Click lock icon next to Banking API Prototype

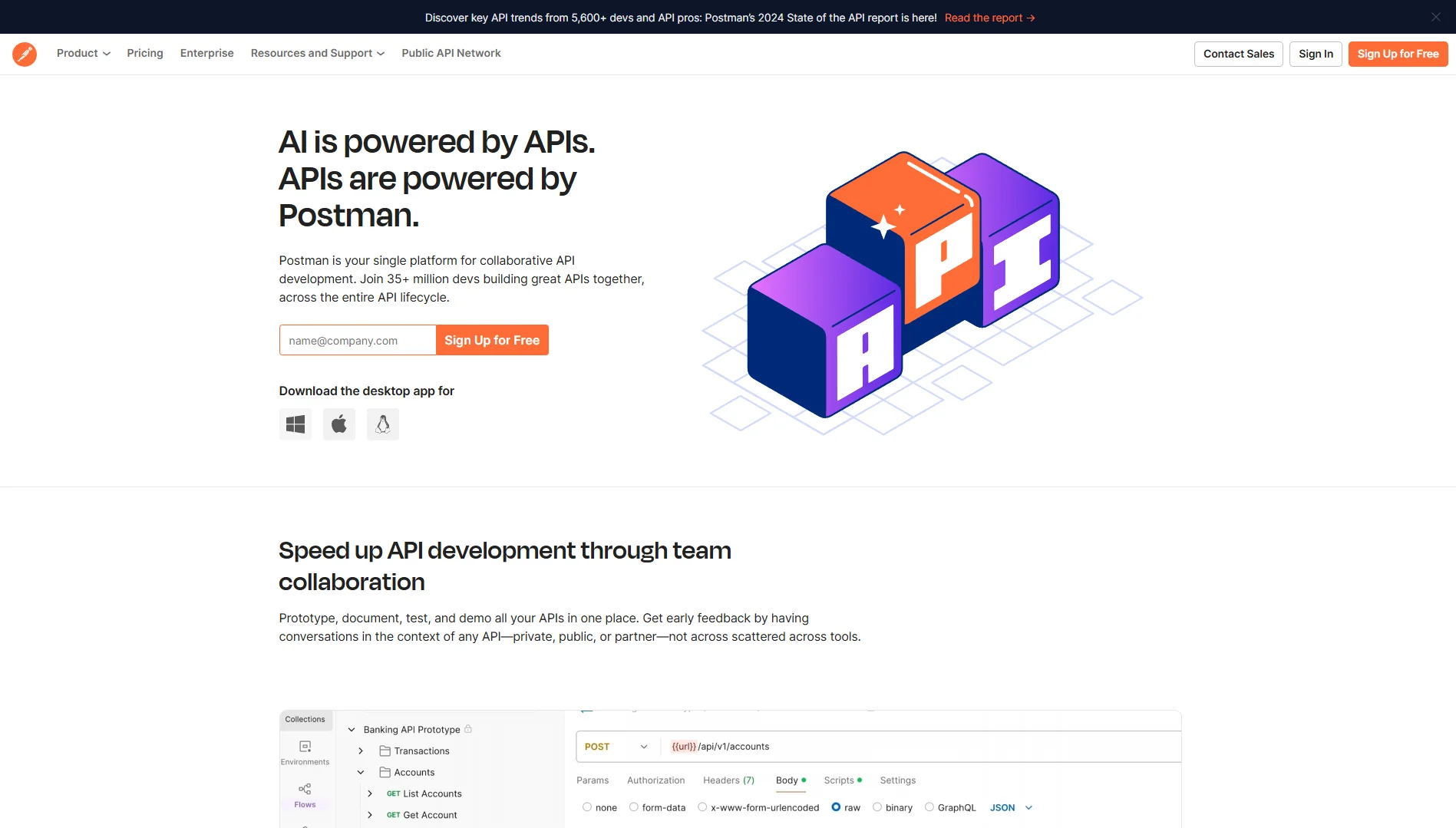click(468, 729)
